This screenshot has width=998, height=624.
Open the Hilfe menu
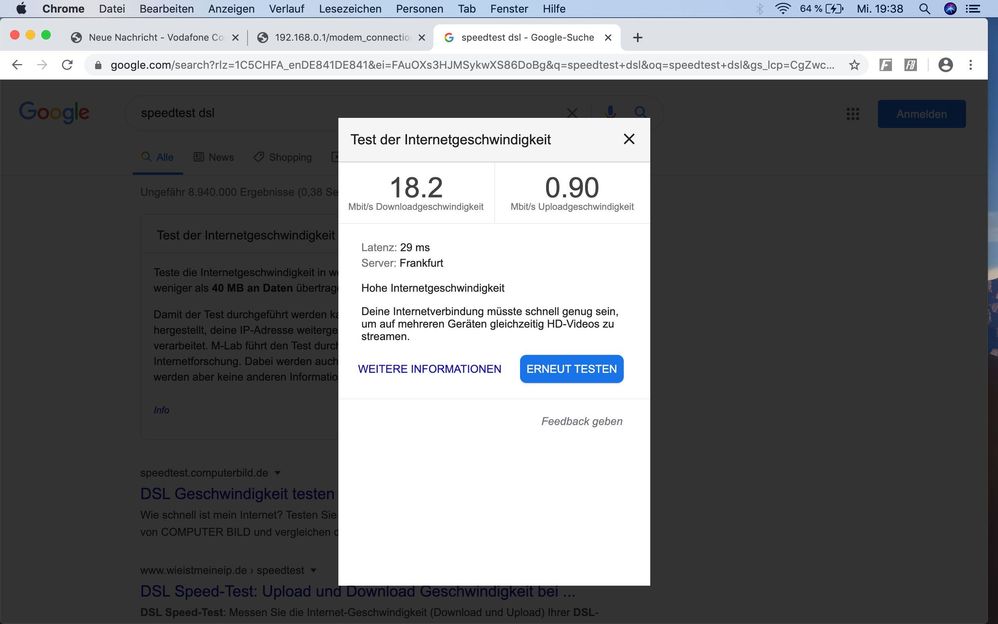pyautogui.click(x=554, y=9)
